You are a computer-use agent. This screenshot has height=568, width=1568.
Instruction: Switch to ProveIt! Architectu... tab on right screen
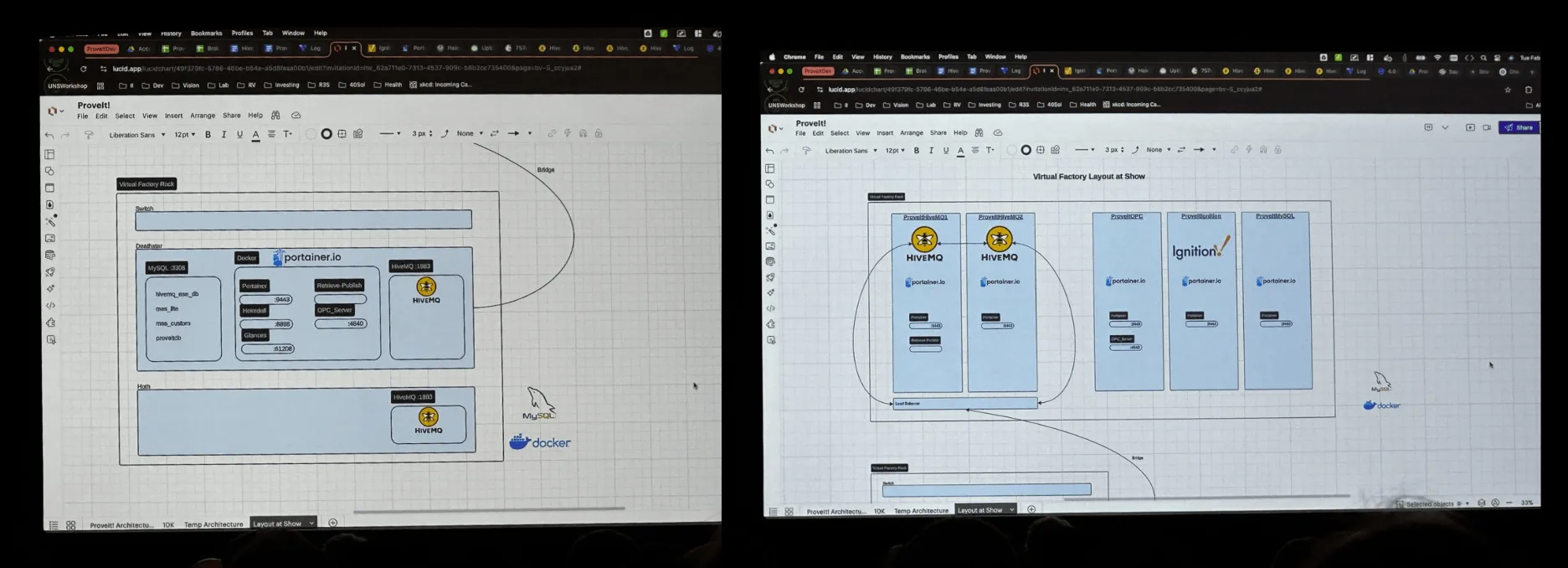[x=835, y=510]
